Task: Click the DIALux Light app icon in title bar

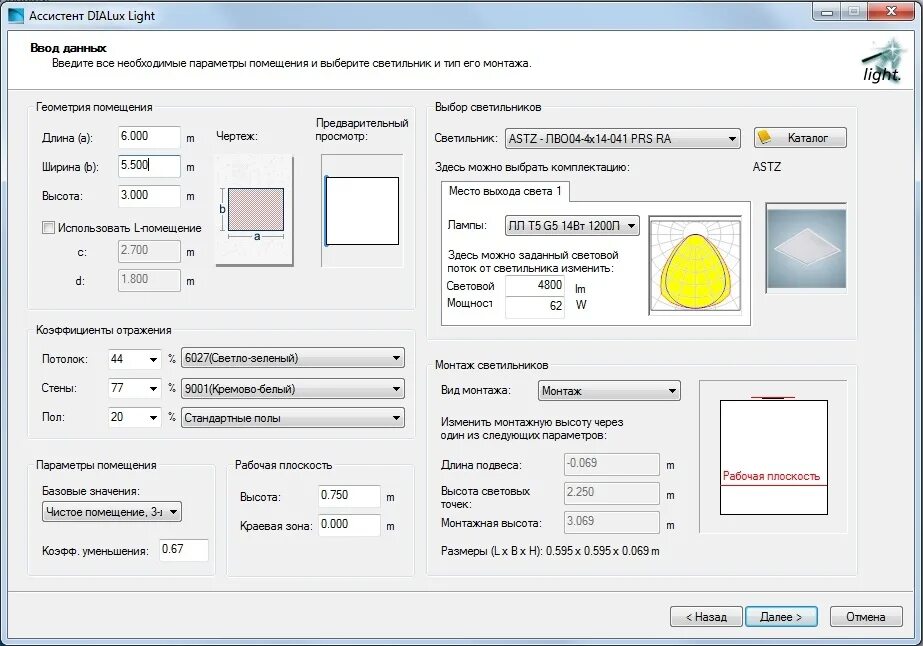Action: [x=16, y=15]
